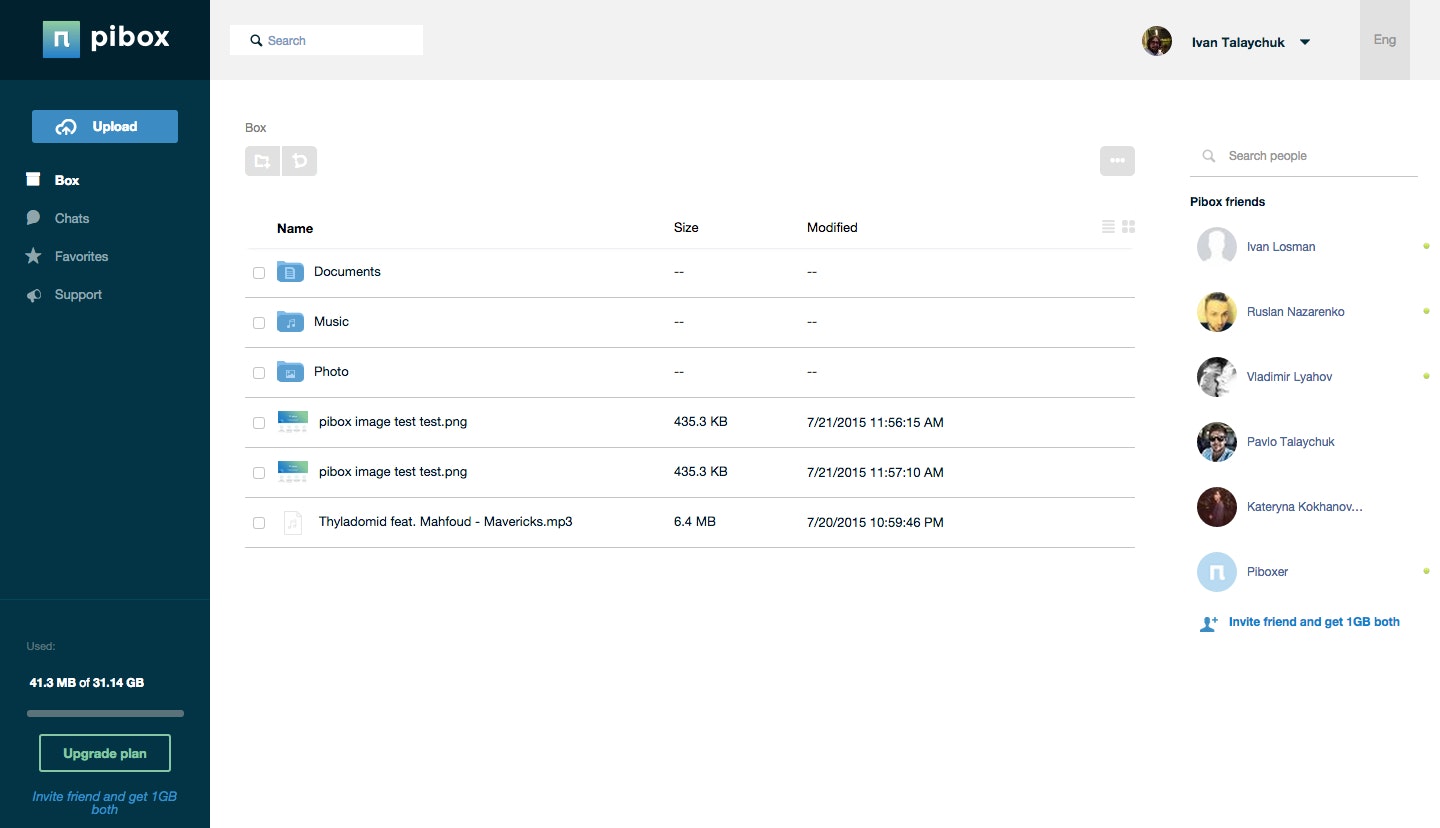Click the Upload button
The image size is (1440, 828).
(x=105, y=126)
